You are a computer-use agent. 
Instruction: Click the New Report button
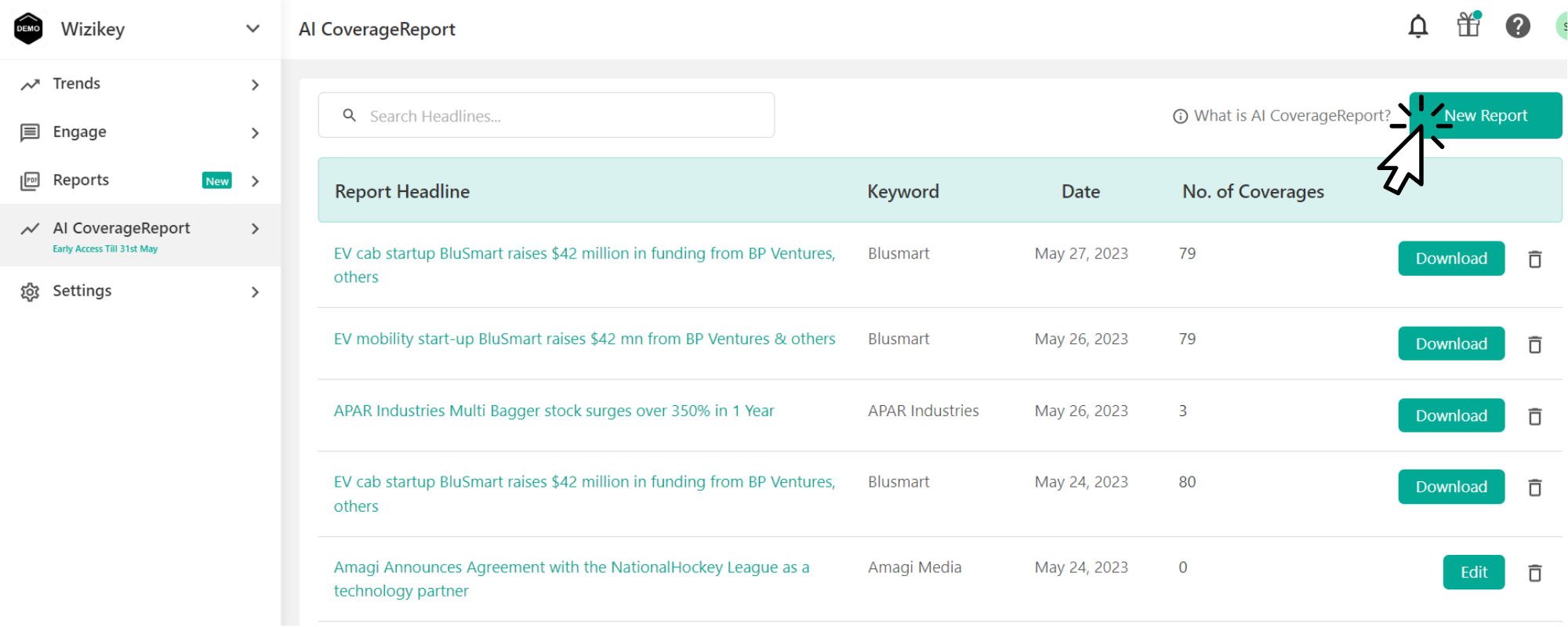(1485, 115)
